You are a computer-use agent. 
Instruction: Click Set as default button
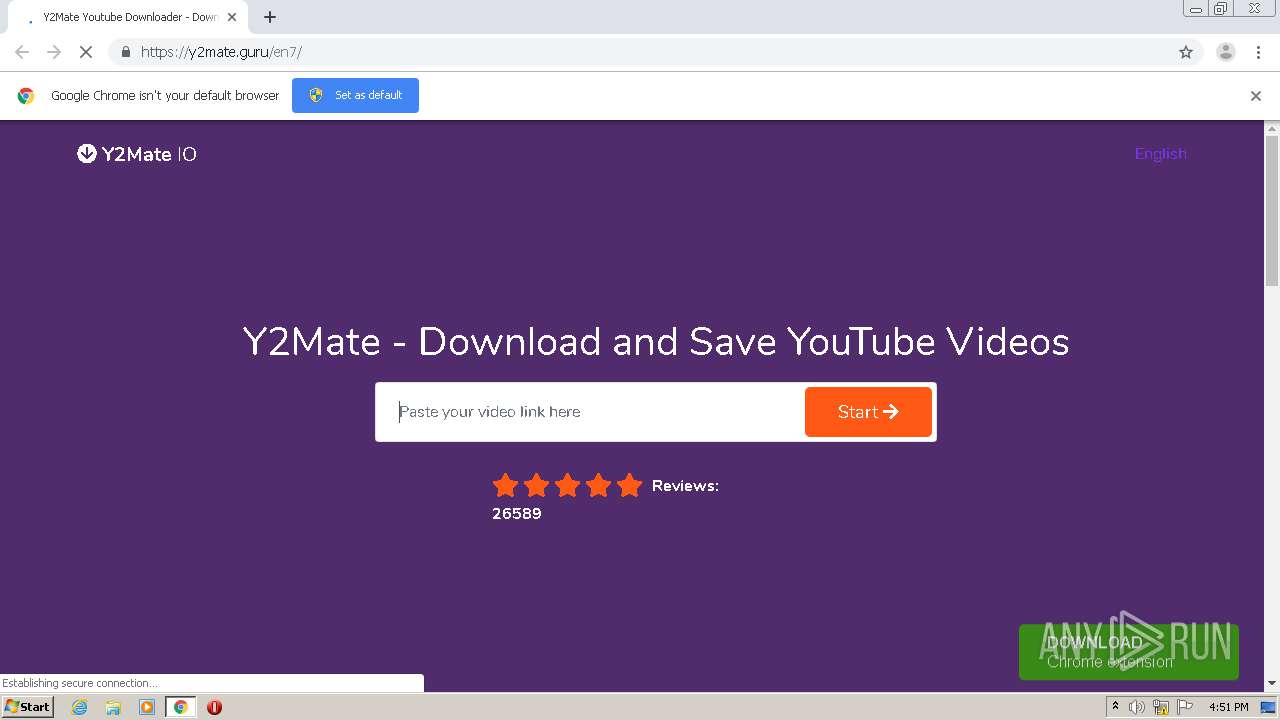coord(355,95)
